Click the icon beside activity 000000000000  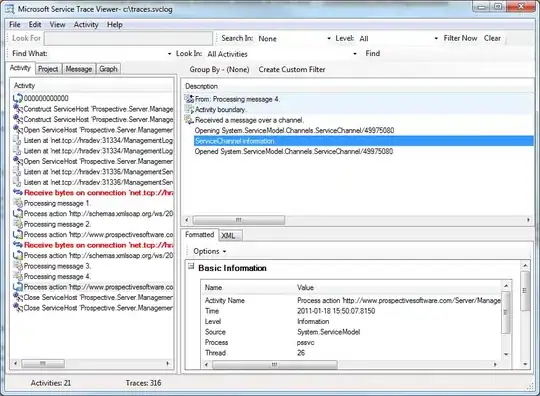pyautogui.click(x=17, y=98)
